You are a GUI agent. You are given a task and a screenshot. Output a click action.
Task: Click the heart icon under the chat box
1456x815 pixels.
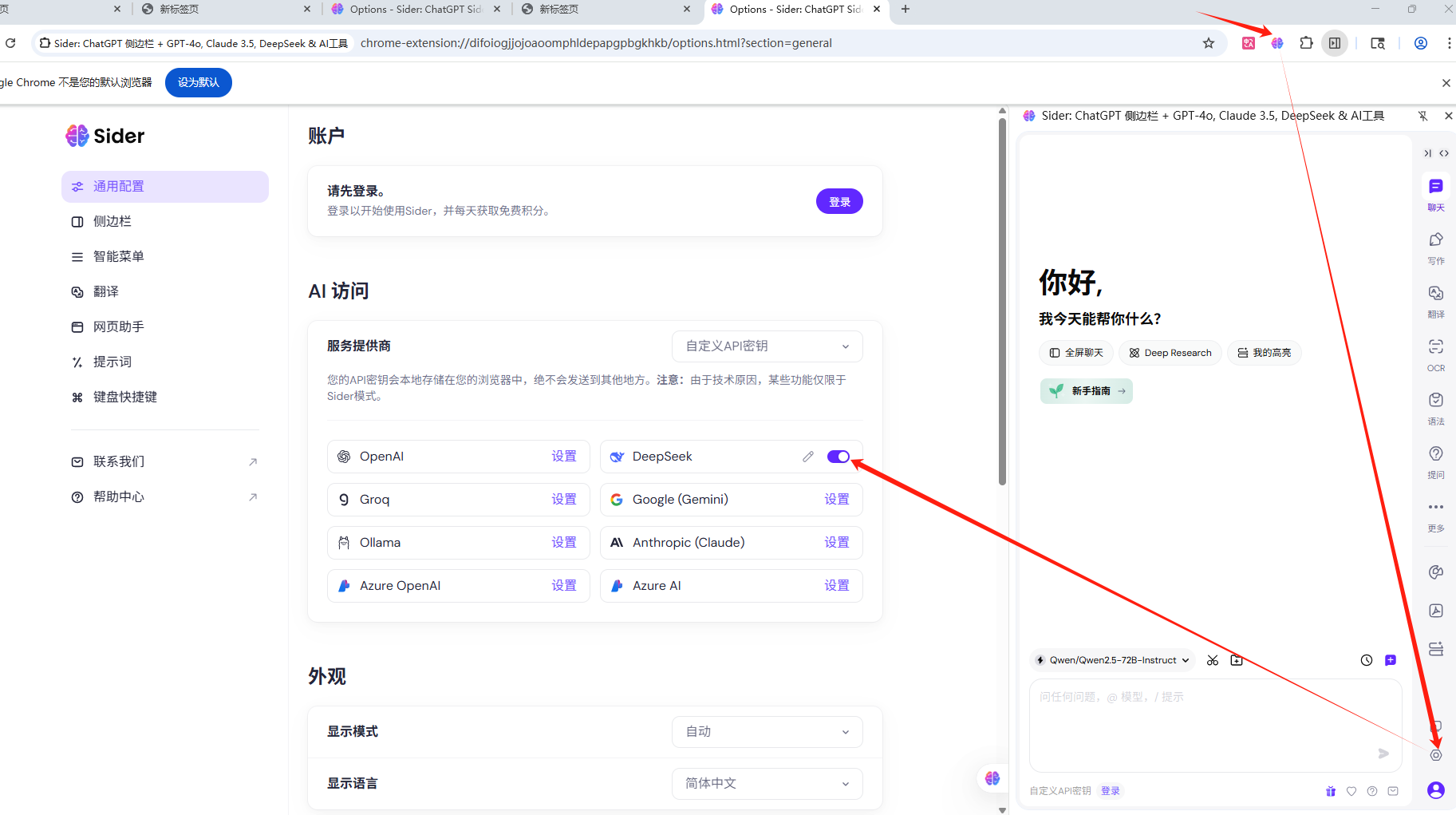pos(1351,791)
